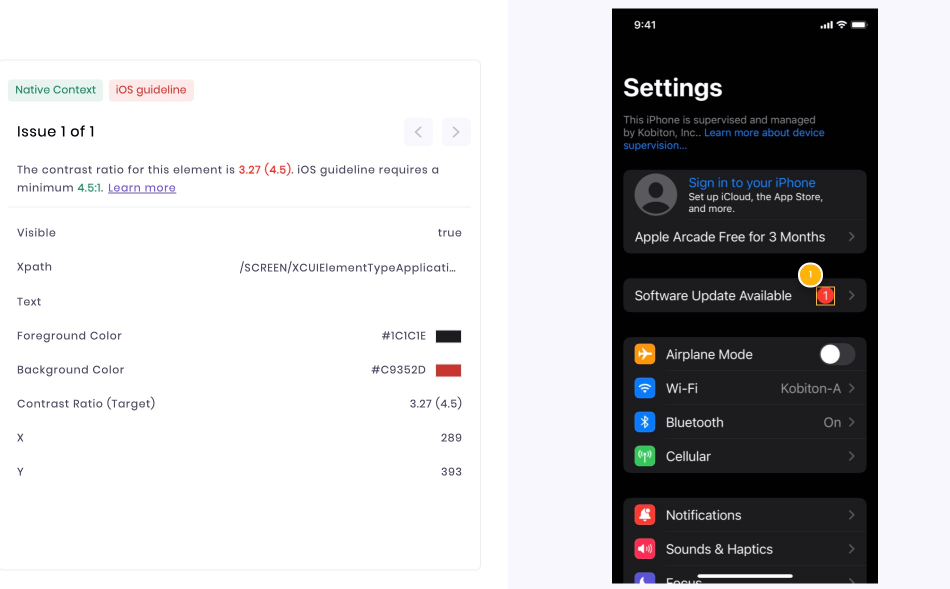Screen dimensions: 950x589
Task: Go to the next issue arrow
Action: [456, 132]
